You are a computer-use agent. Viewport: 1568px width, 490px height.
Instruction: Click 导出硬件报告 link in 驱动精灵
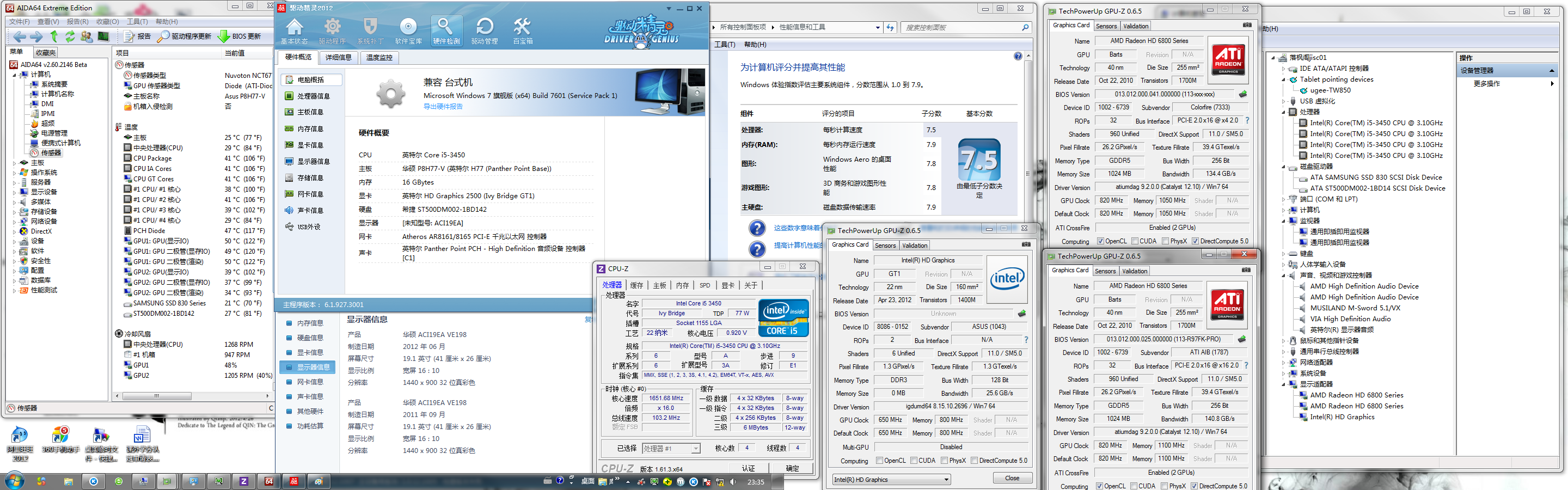click(443, 107)
